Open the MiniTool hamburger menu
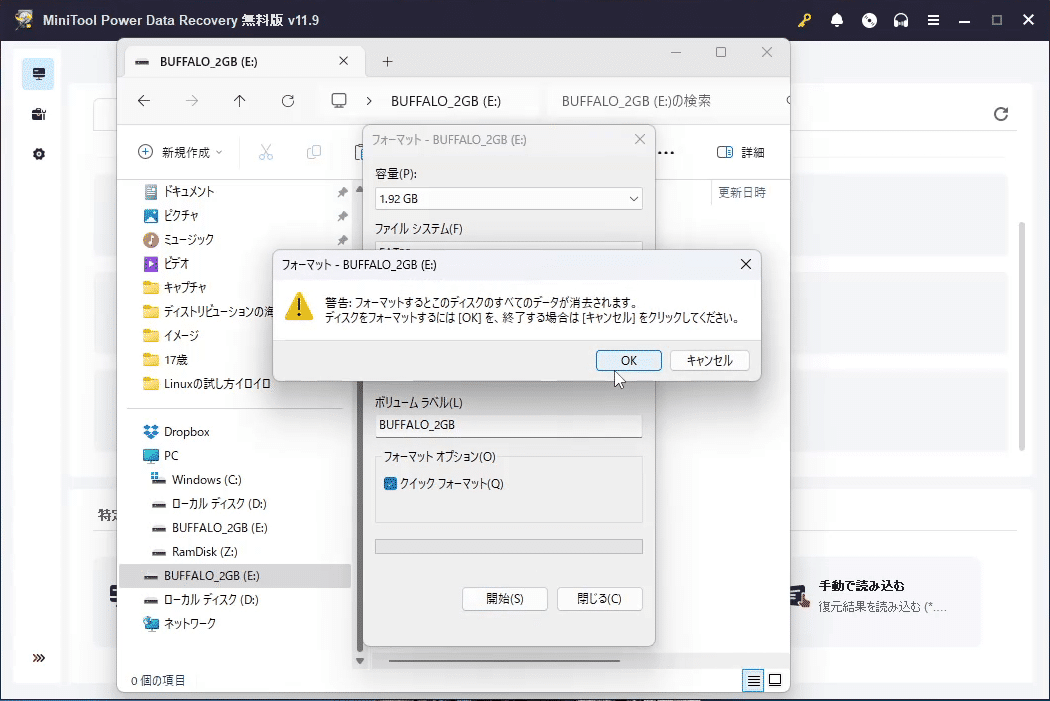The image size is (1050, 701). click(933, 20)
